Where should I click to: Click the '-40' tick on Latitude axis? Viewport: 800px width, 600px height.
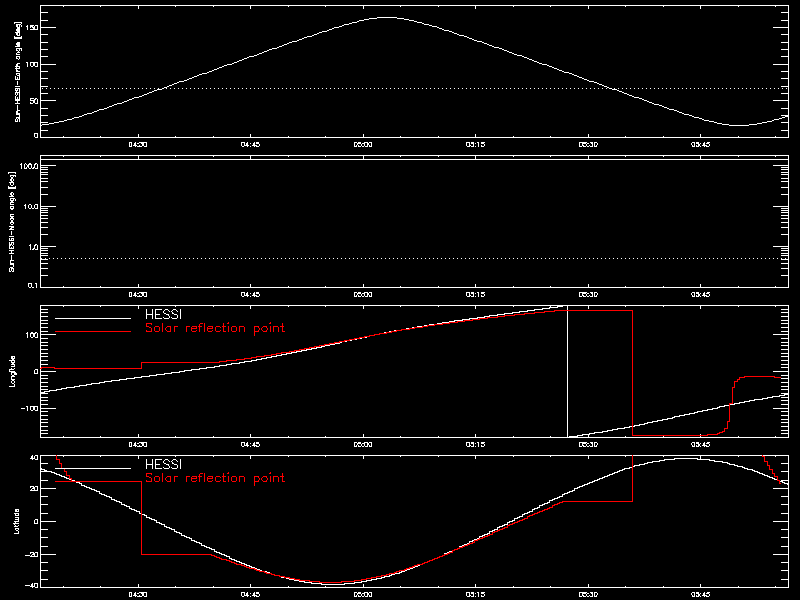32,585
